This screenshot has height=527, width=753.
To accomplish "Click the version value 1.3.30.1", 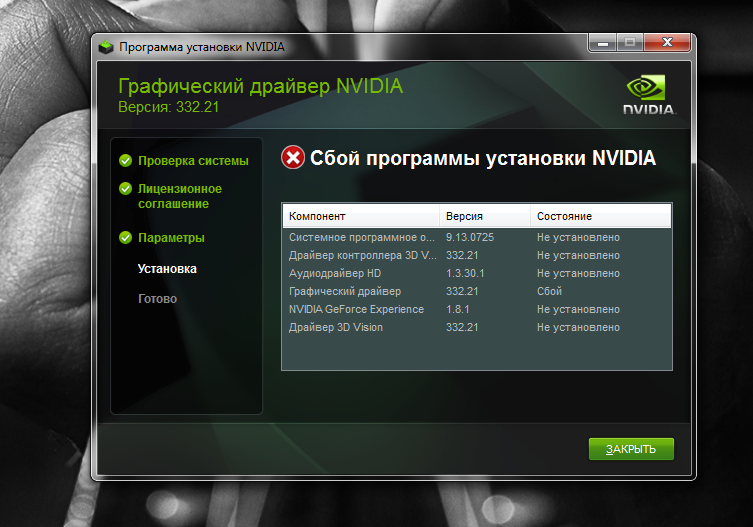I will click(465, 273).
